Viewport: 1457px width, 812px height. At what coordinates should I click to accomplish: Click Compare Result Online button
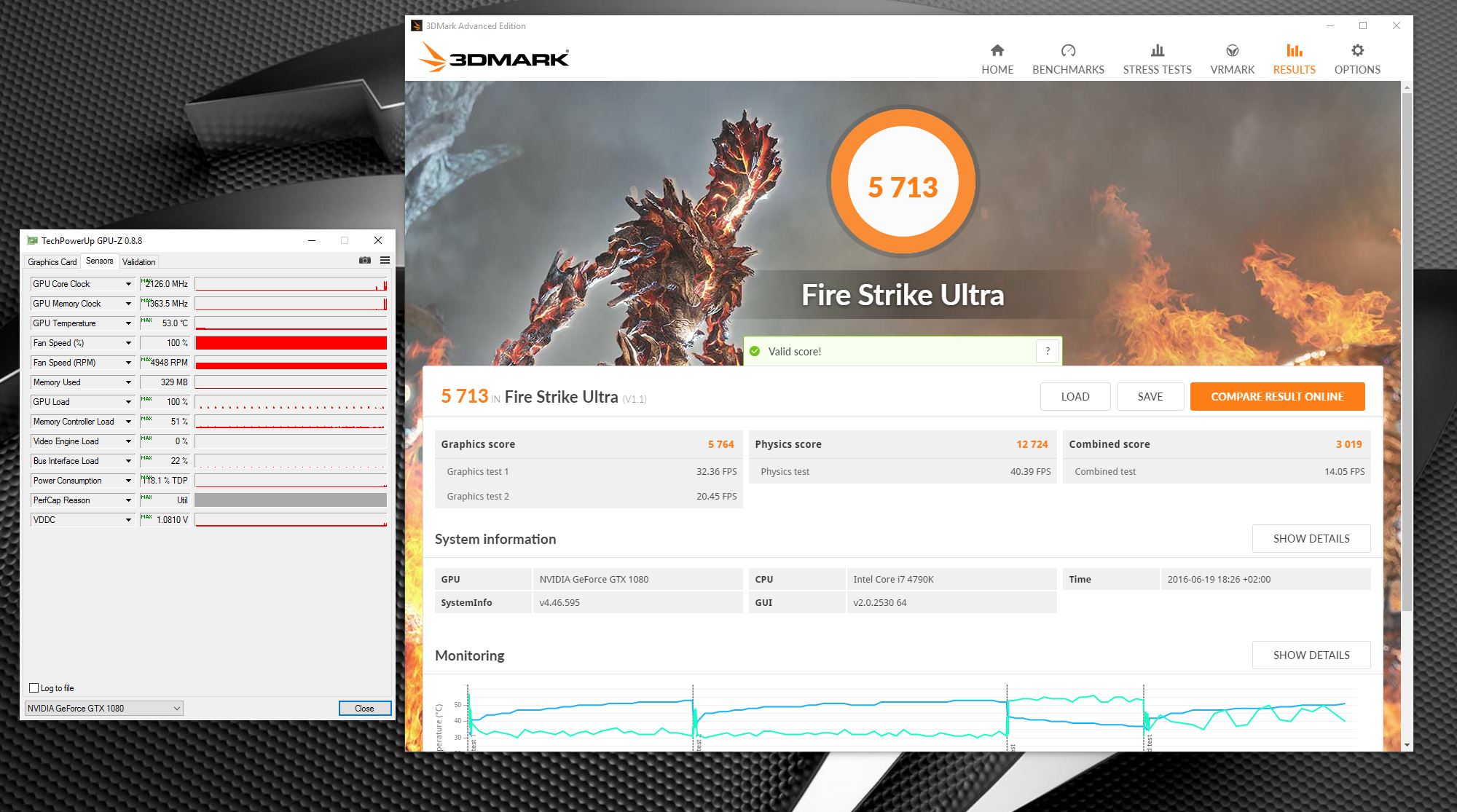coord(1276,396)
